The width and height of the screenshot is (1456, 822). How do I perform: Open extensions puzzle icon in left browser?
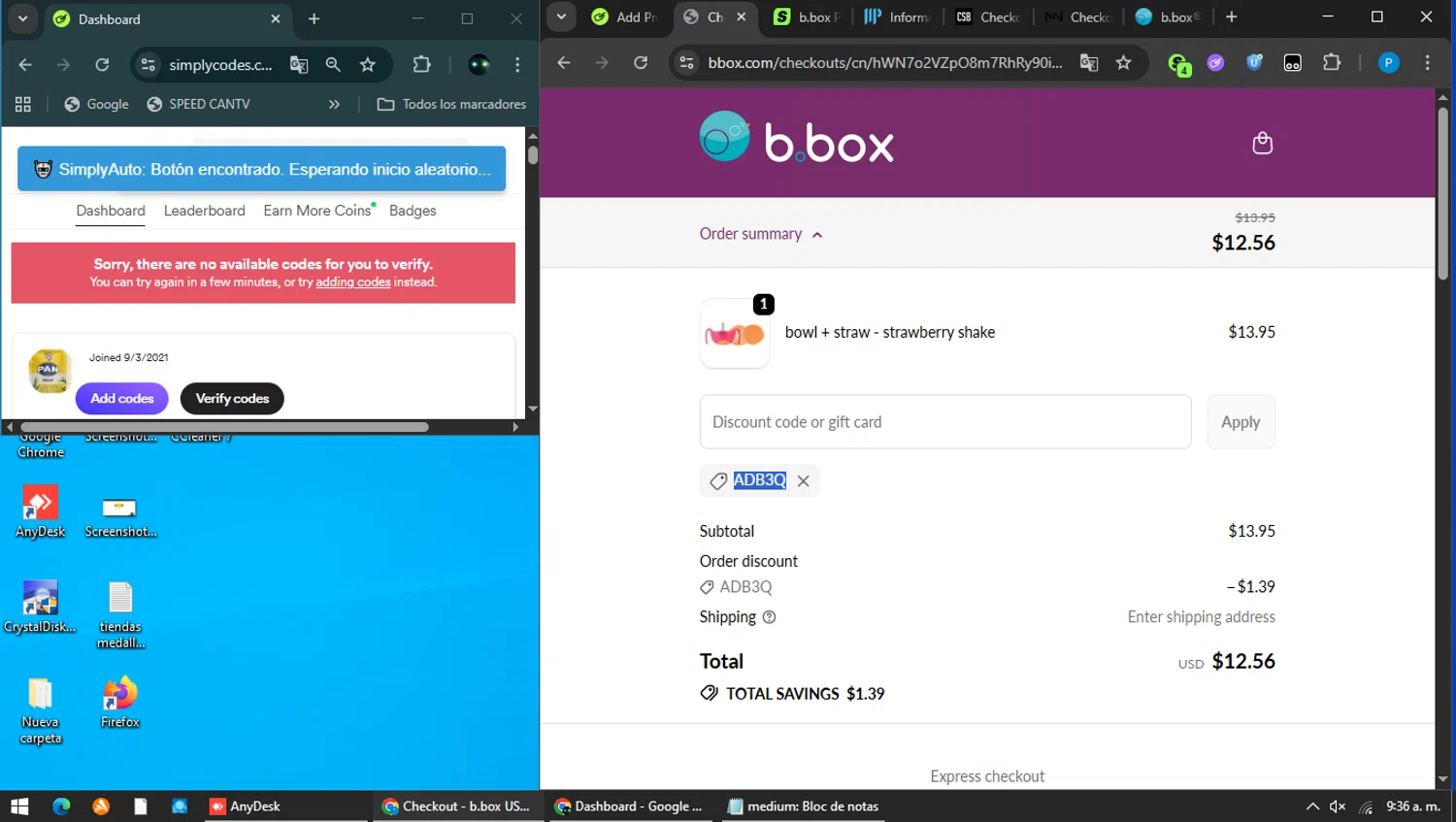pos(421,65)
